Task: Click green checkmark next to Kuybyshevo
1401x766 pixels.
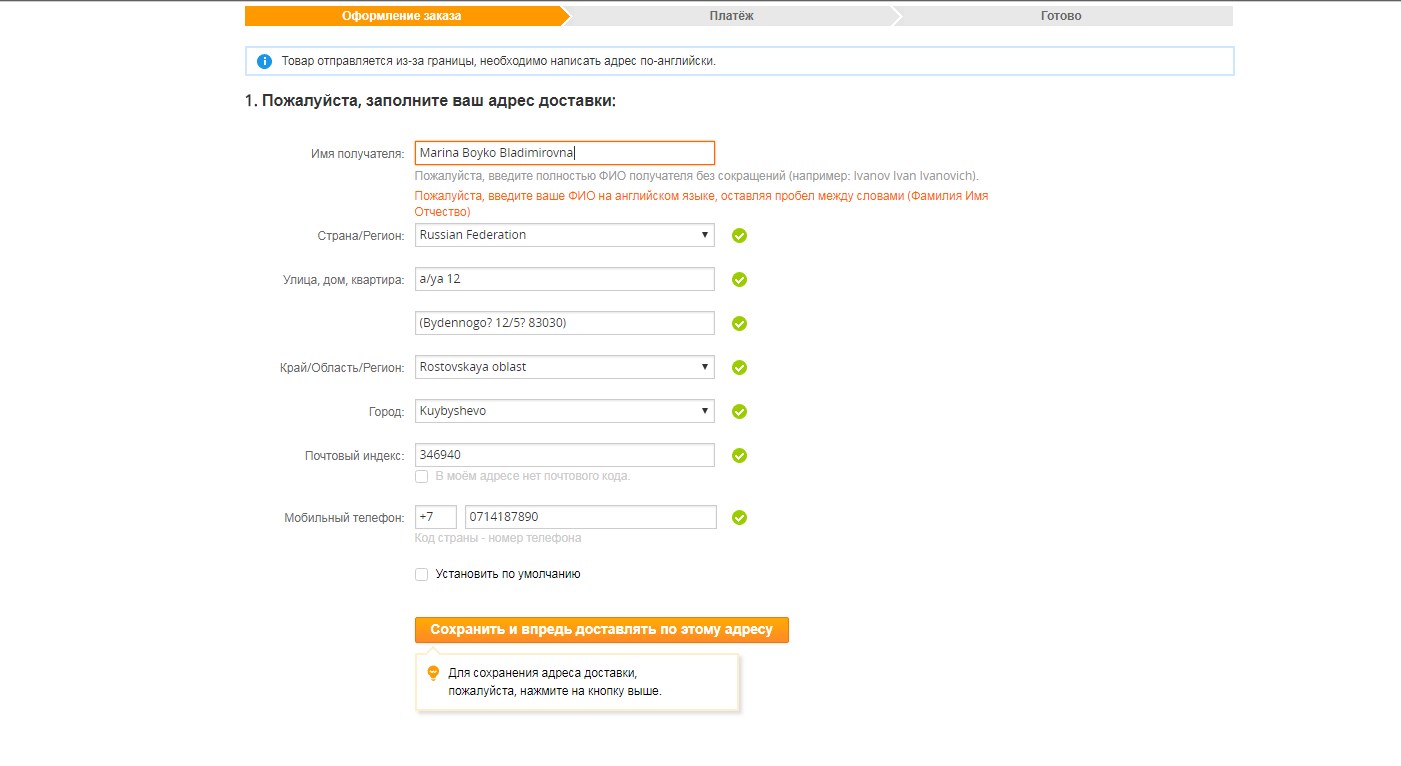Action: pos(739,412)
